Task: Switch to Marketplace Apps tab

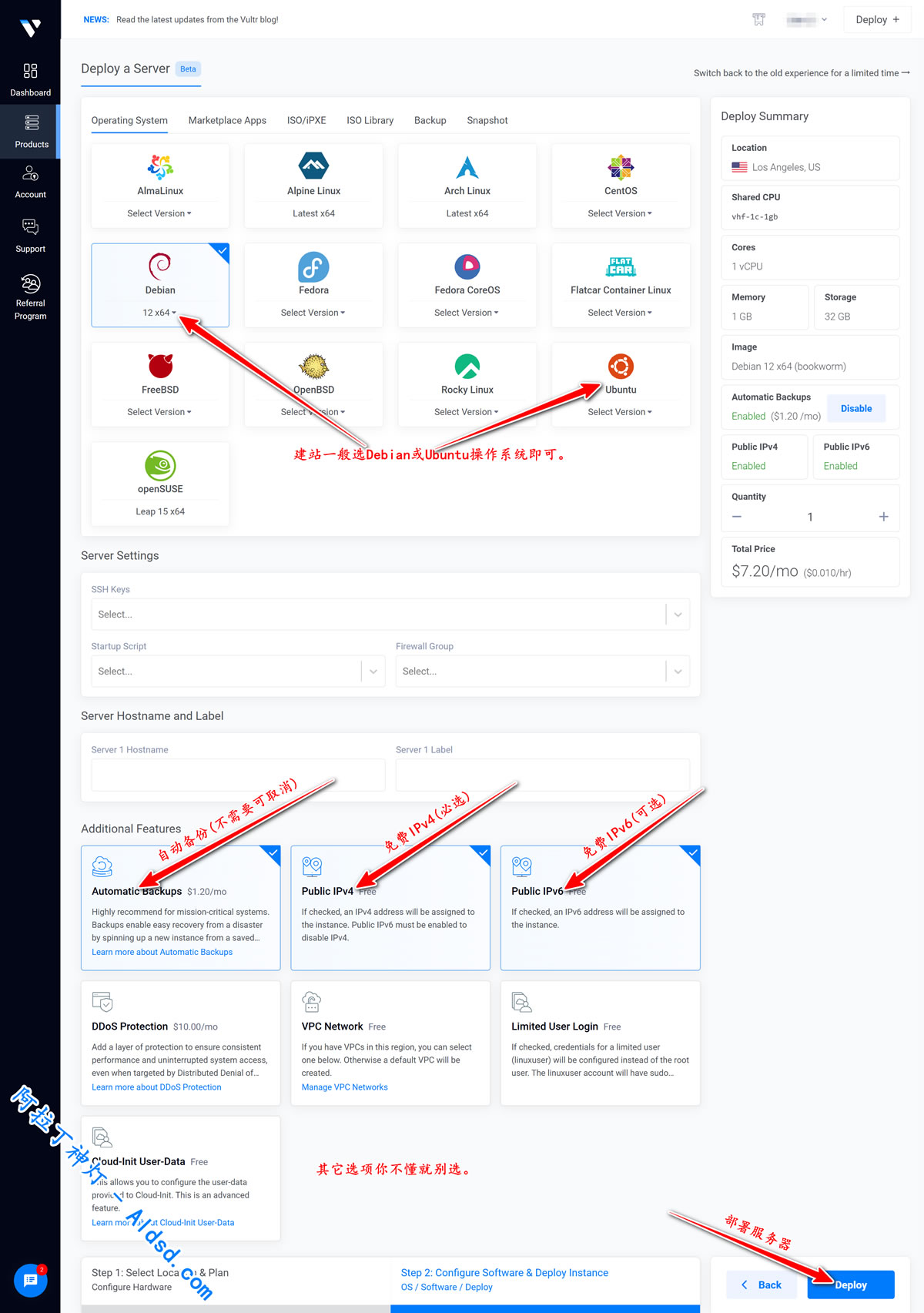Action: (x=227, y=120)
